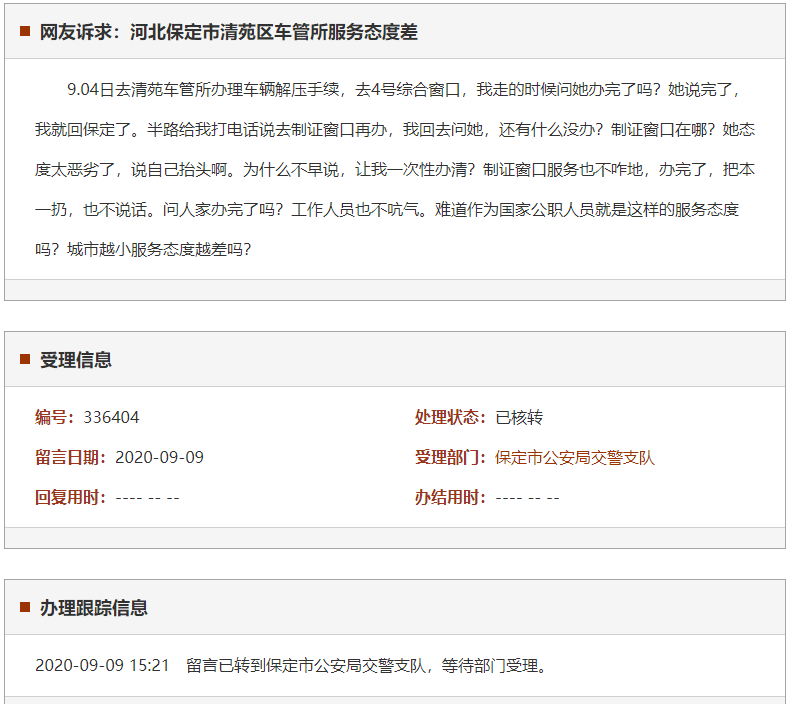The image size is (790, 704).
Task: Click the tracking timestamp 2020-09-09 15:21
Action: (x=102, y=666)
